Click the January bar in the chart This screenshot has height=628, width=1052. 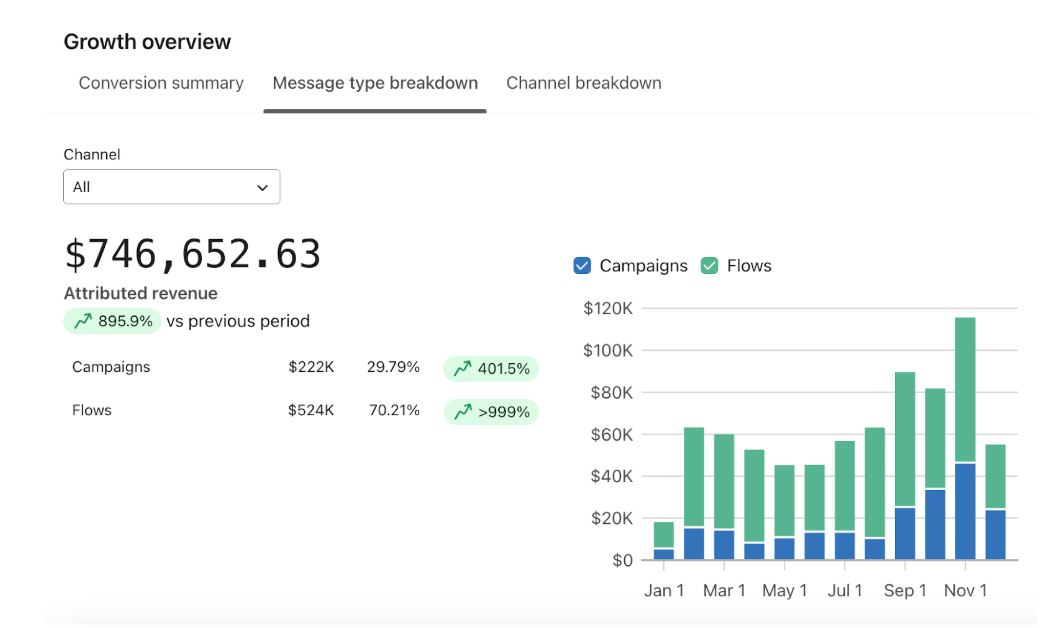tap(664, 541)
